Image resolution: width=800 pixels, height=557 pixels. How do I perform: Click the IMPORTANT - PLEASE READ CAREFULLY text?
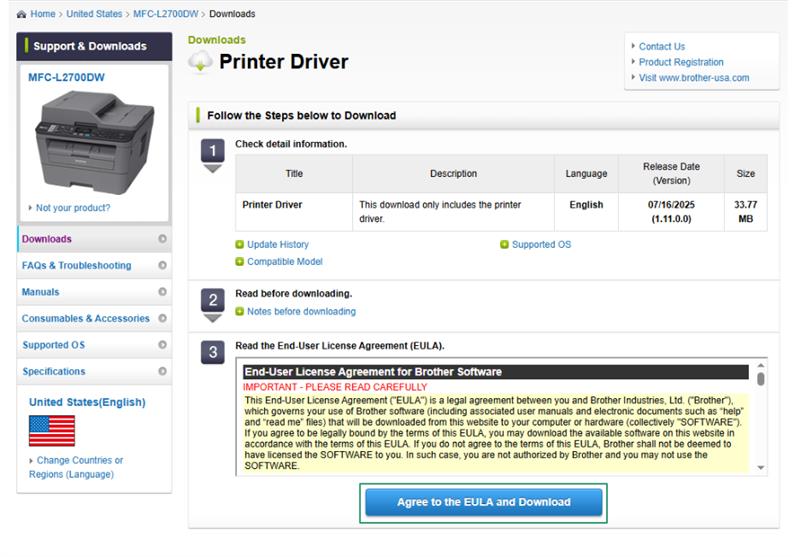335,387
